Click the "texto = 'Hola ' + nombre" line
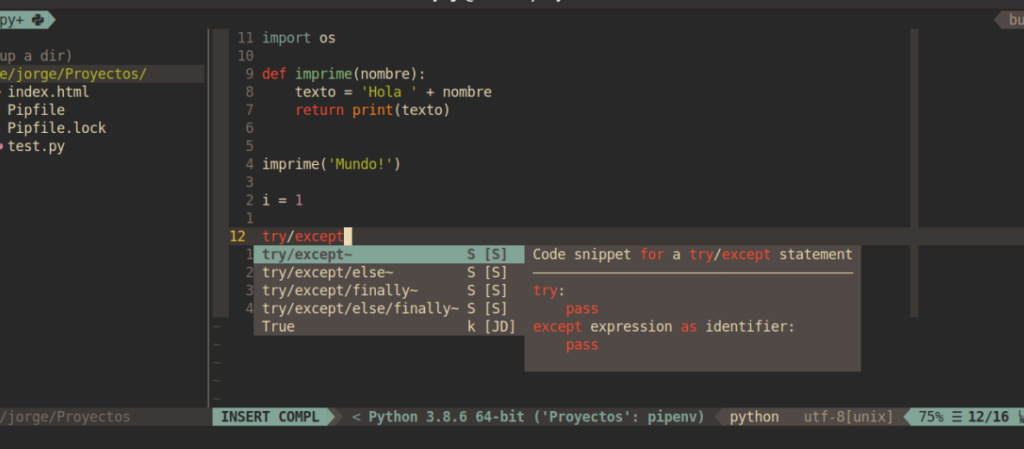Image resolution: width=1024 pixels, height=449 pixels. (x=393, y=92)
